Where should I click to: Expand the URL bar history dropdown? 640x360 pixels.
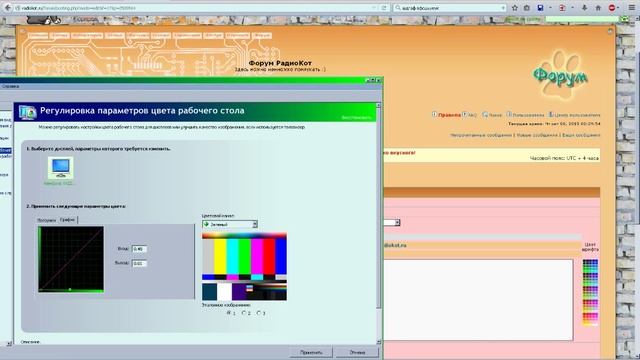tap(374, 8)
